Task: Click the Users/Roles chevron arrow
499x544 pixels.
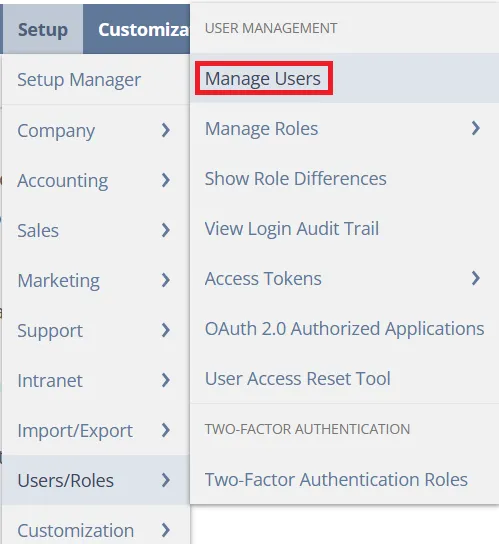Action: click(166, 480)
